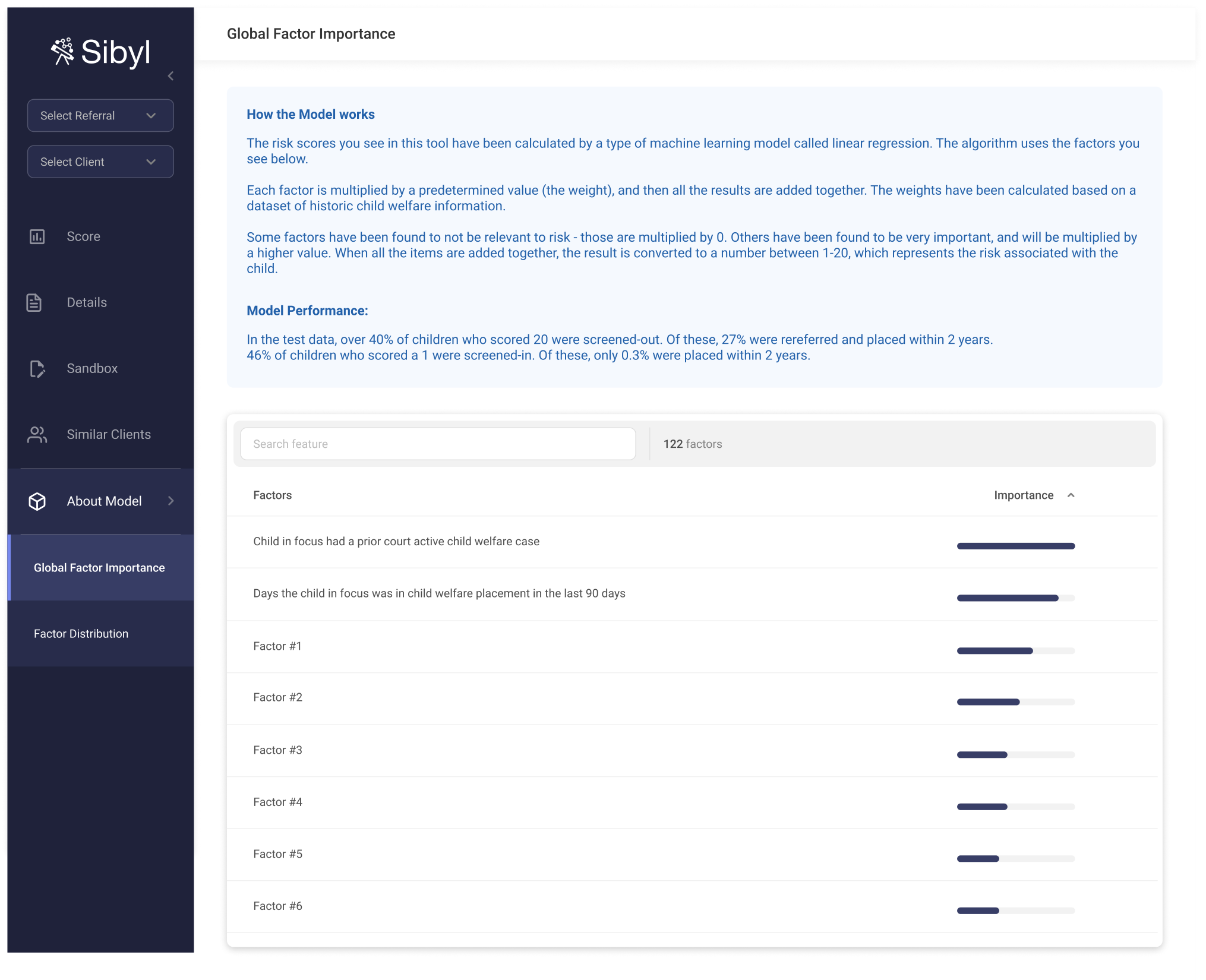The image size is (1206, 980).
Task: Navigate to Similar Clients
Action: coord(100,435)
